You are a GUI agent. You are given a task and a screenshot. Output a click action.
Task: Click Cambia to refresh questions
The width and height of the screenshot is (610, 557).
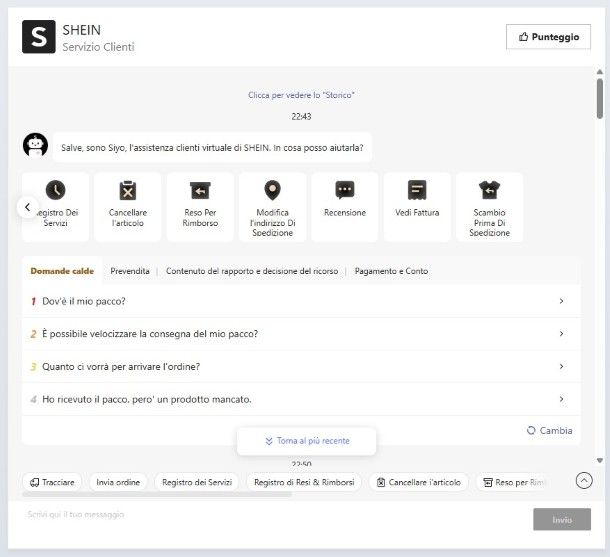[x=549, y=431]
